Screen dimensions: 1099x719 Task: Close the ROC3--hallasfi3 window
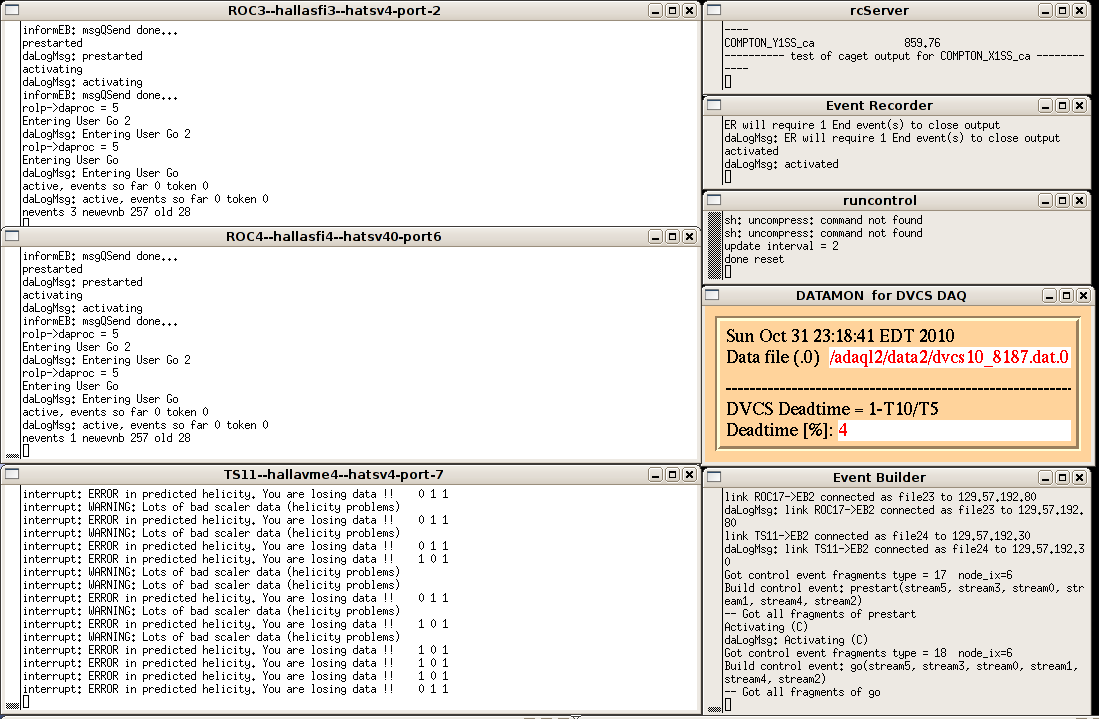(689, 11)
